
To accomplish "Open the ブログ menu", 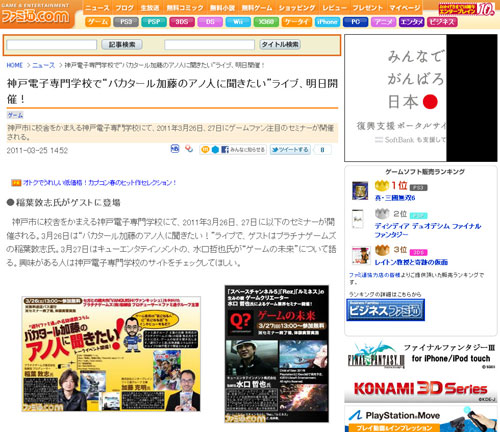I will (124, 8).
